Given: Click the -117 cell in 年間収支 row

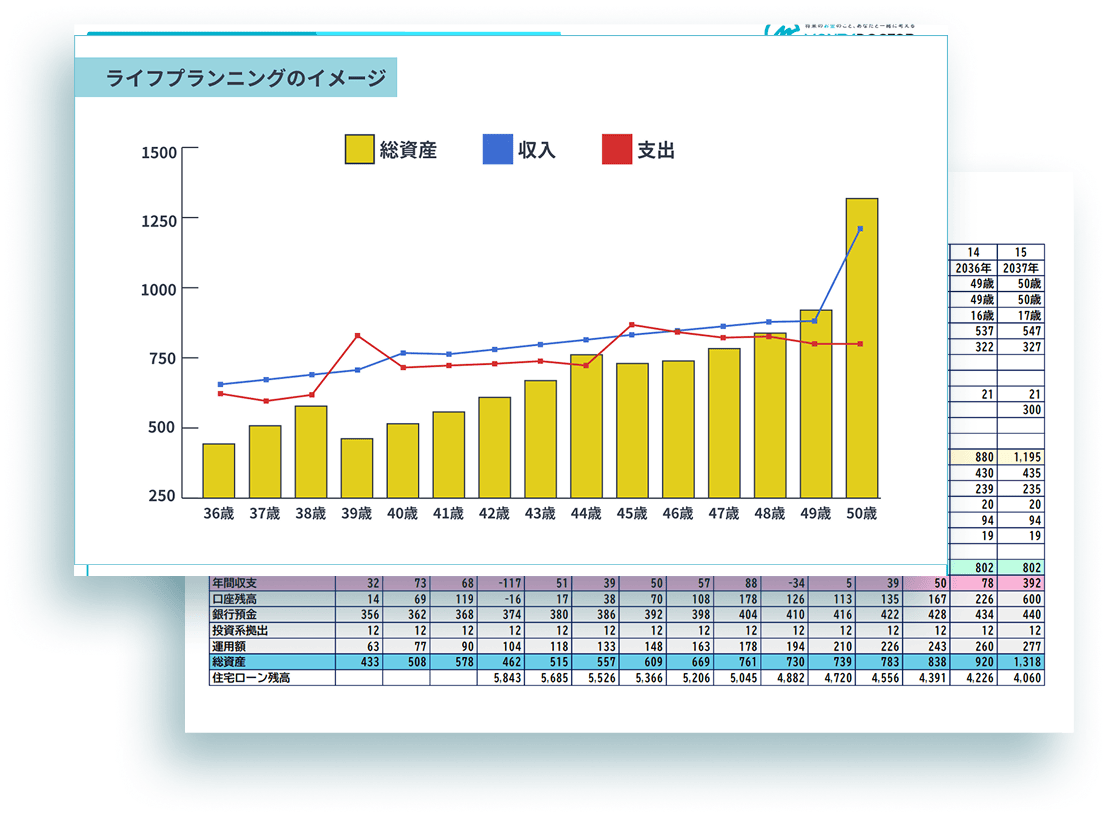Looking at the screenshot, I should point(501,584).
